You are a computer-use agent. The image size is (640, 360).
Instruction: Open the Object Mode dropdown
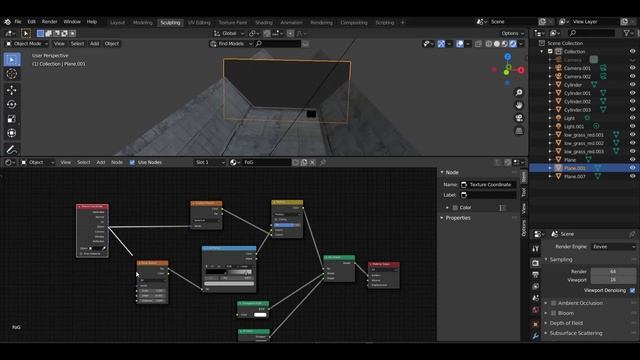(x=27, y=44)
